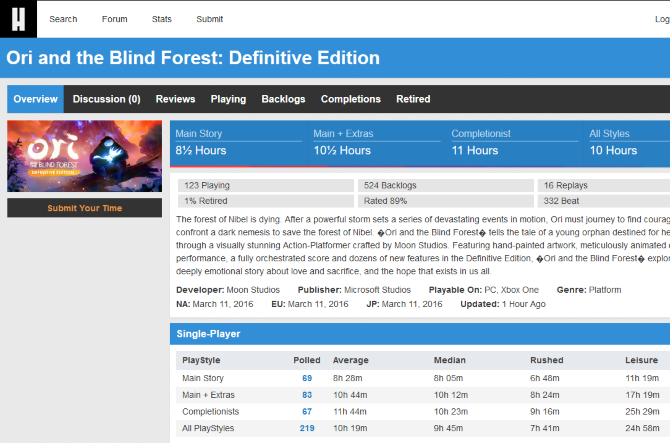Click the PlayStyle column header
The image size is (670, 443).
point(201,361)
